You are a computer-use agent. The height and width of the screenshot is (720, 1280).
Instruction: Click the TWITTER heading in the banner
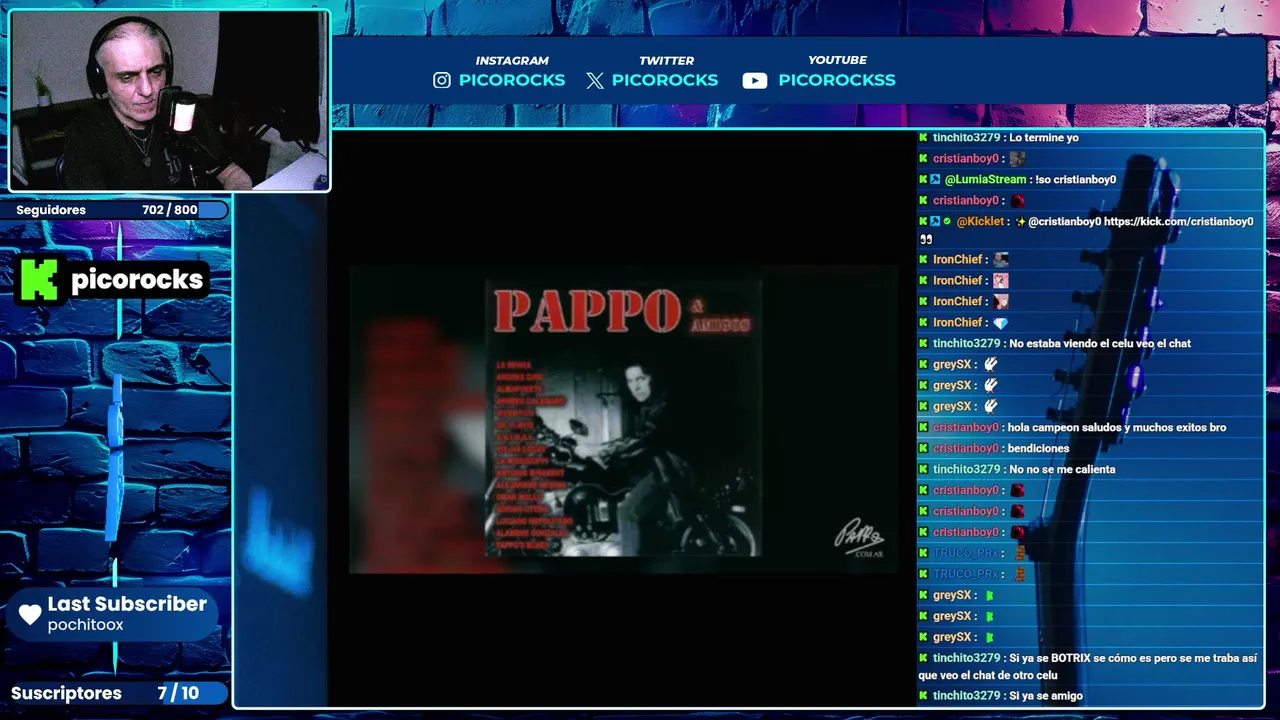click(x=667, y=60)
